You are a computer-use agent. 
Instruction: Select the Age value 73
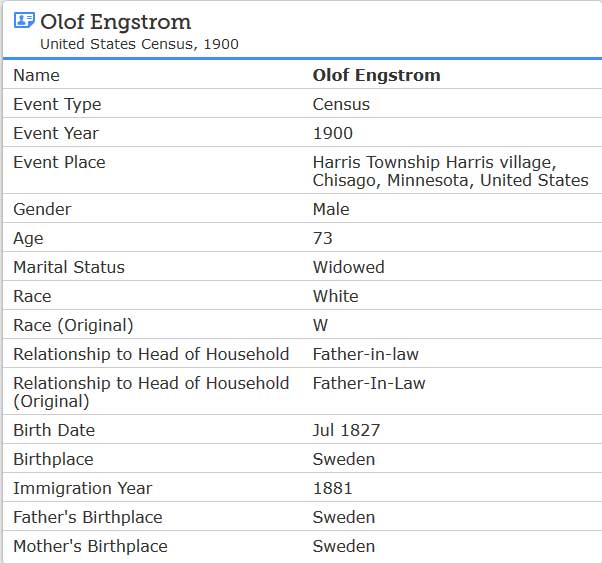(x=322, y=238)
